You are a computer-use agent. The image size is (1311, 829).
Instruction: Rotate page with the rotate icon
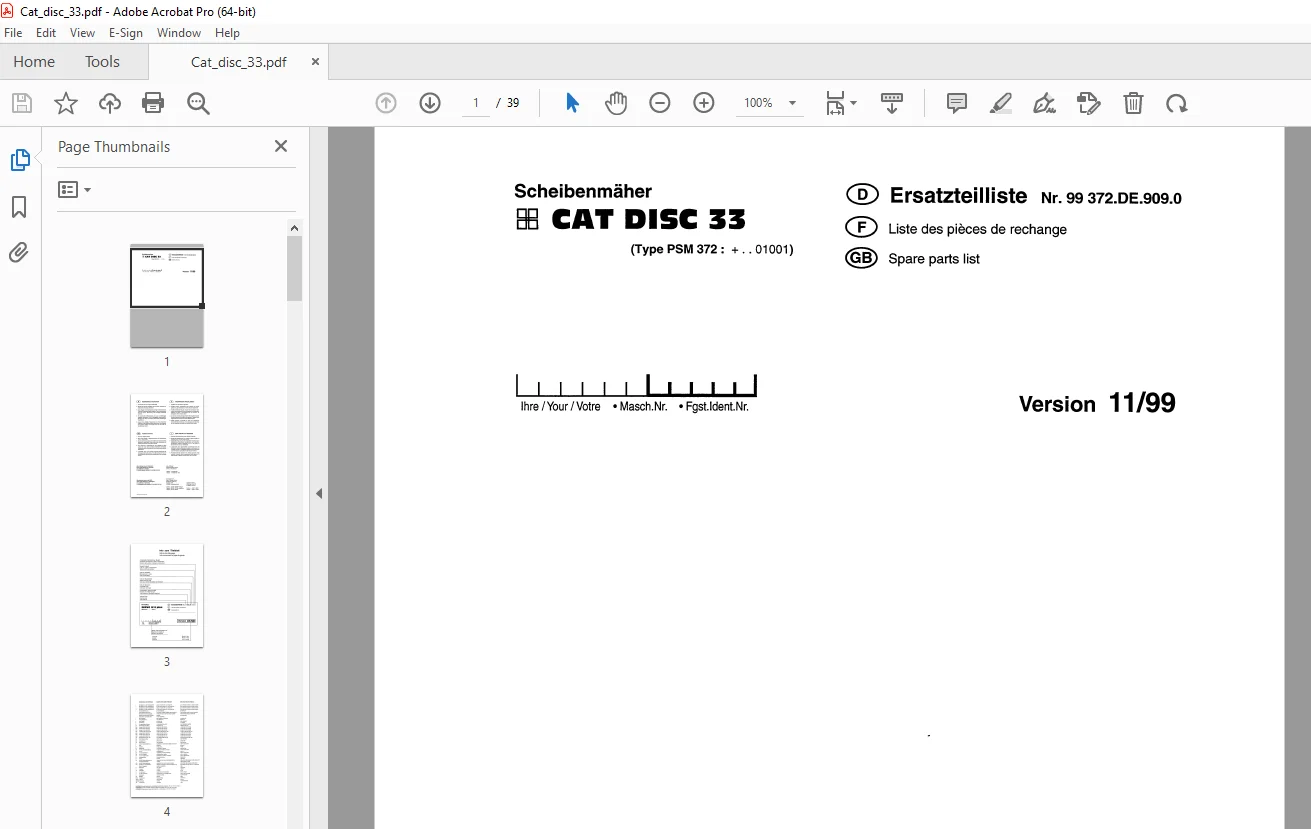(1177, 103)
